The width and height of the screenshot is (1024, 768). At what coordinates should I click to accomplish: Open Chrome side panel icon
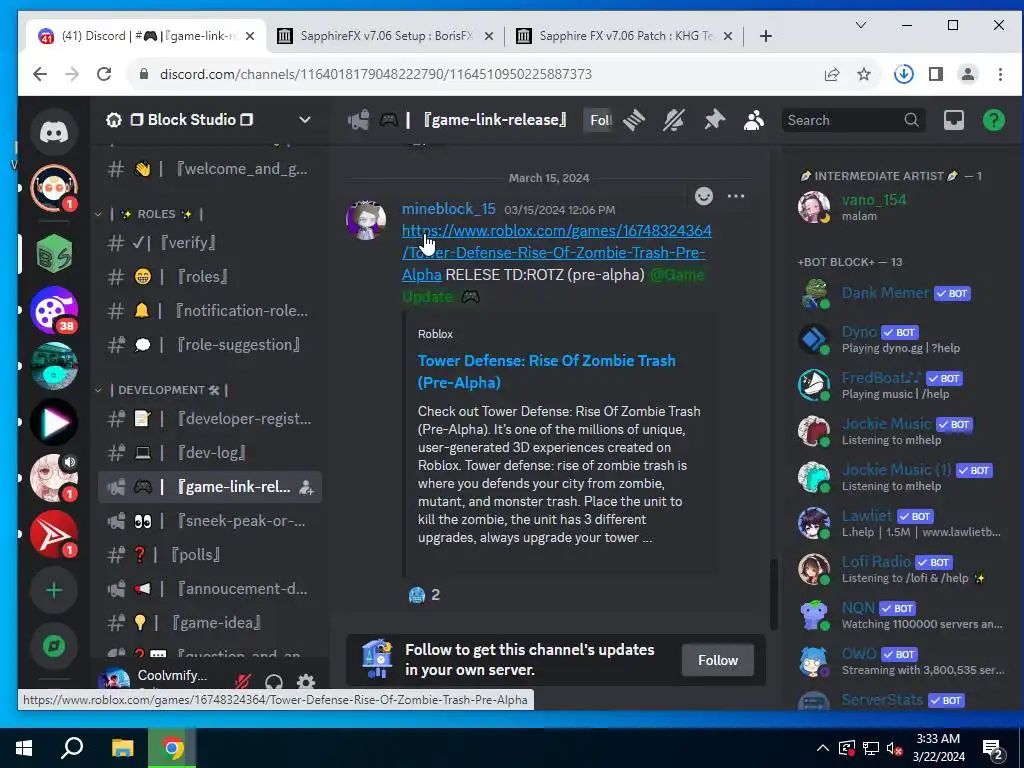click(x=936, y=74)
